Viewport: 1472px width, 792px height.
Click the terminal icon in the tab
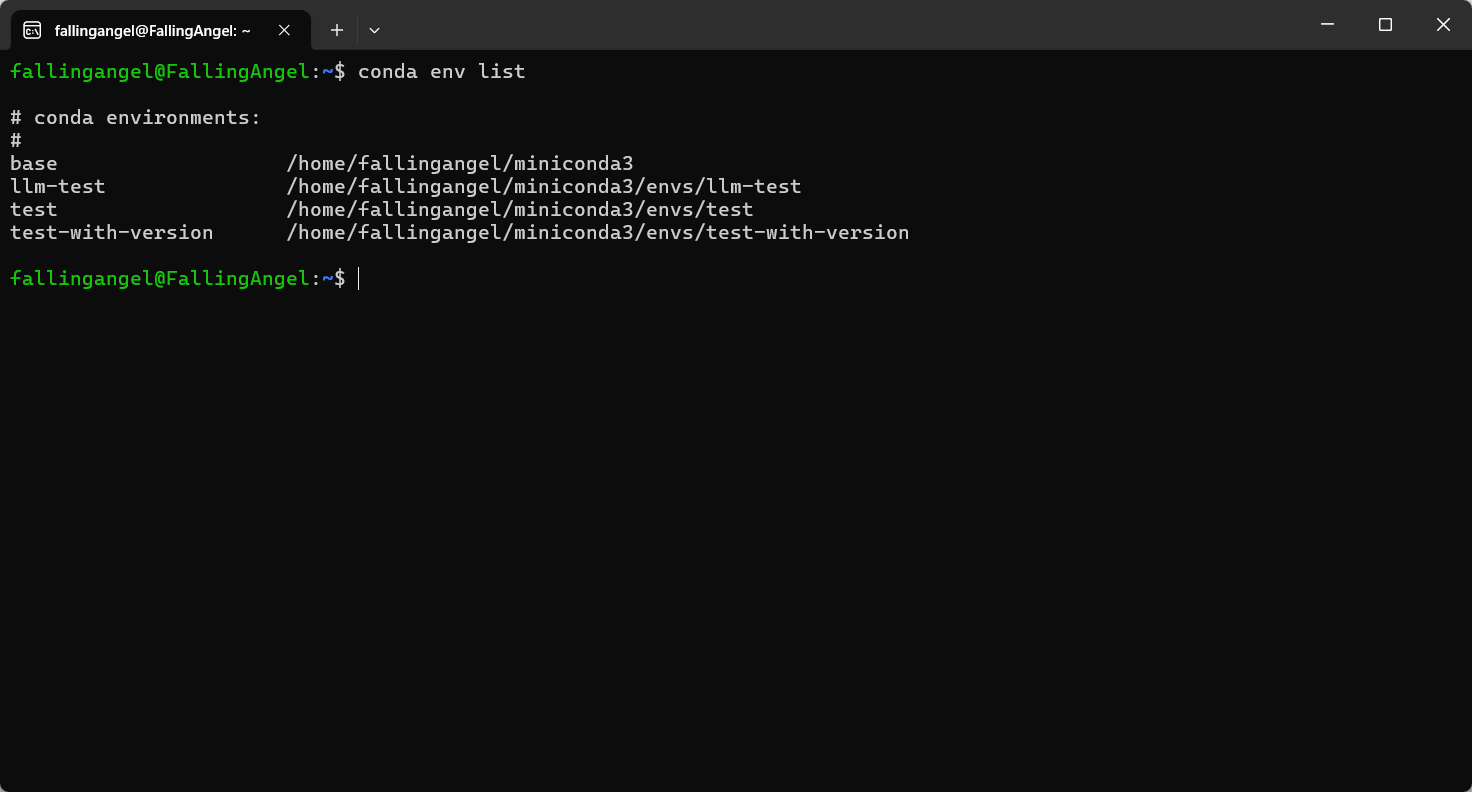[32, 30]
